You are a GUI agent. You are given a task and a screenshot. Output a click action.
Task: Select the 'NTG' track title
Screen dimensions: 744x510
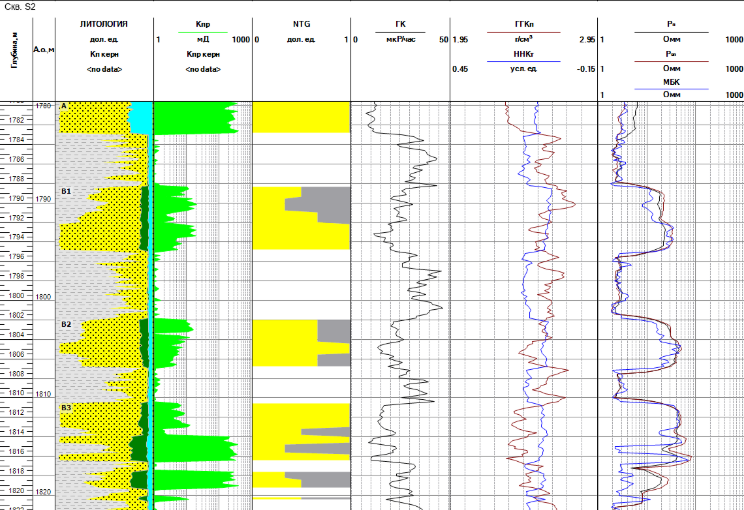point(301,24)
